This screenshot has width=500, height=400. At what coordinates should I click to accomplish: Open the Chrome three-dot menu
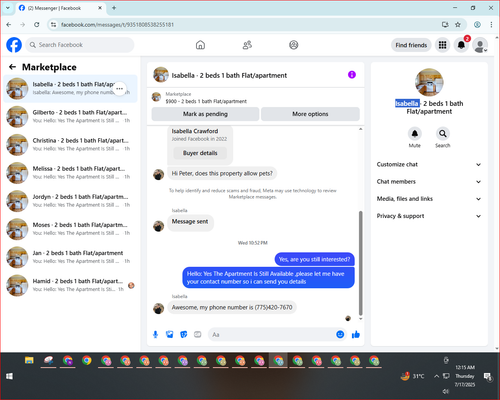point(491,25)
